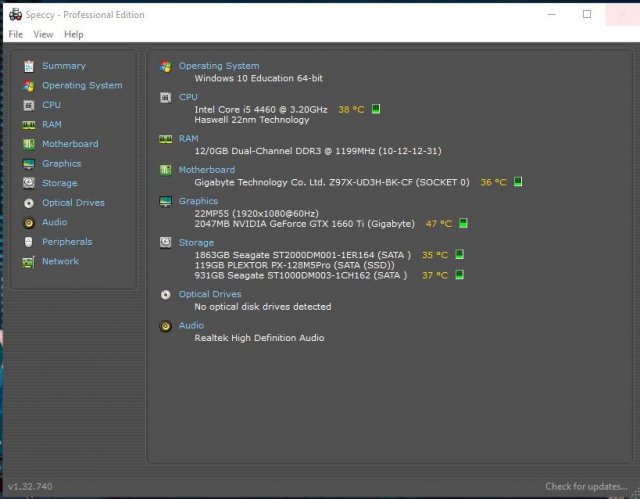Open Audio section via speaker icon
The height and width of the screenshot is (499, 640).
[29, 222]
